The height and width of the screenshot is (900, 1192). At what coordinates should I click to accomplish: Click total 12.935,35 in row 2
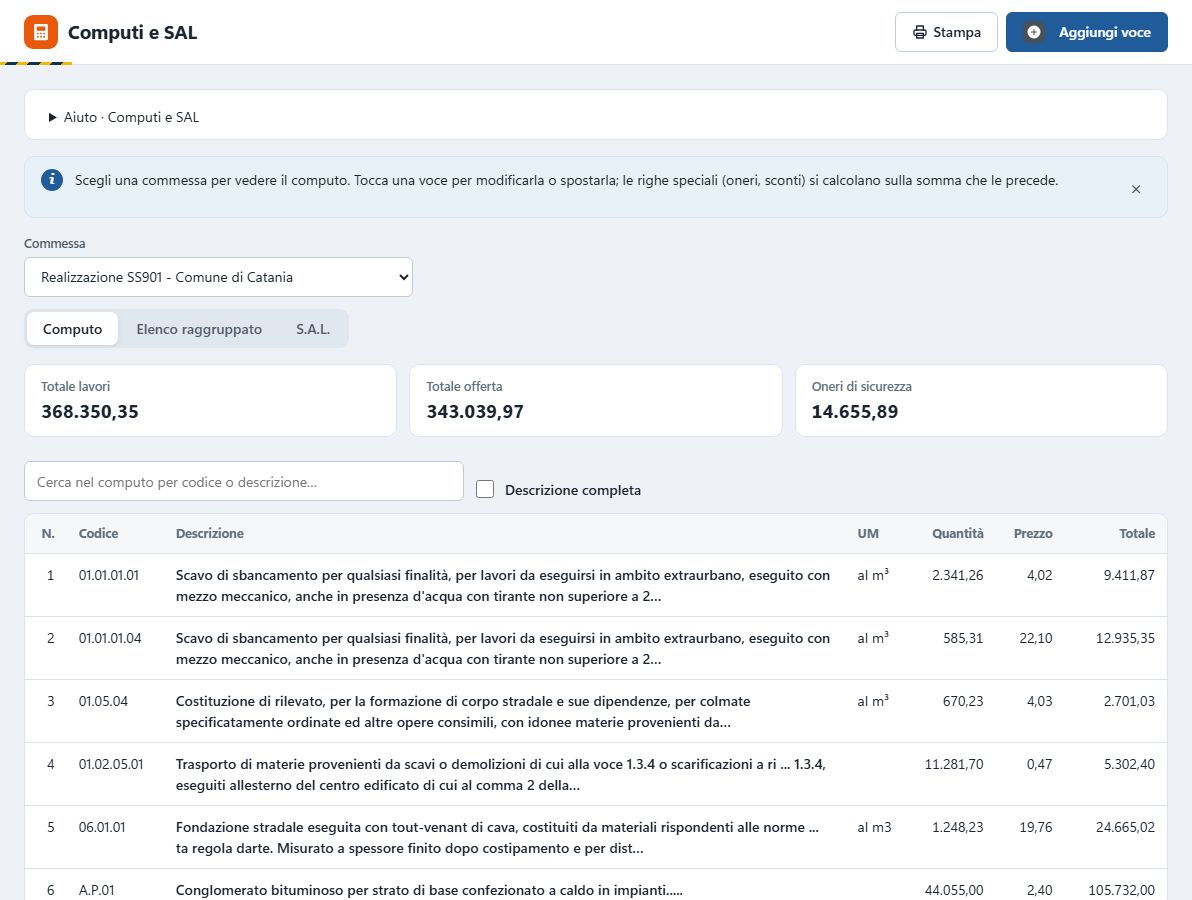(1125, 638)
